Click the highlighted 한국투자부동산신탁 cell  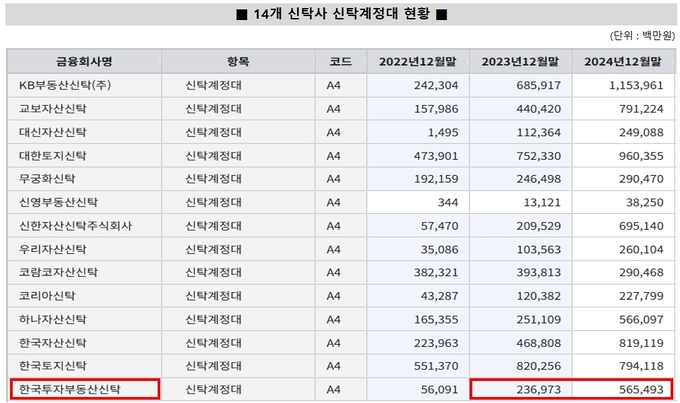(x=70, y=388)
